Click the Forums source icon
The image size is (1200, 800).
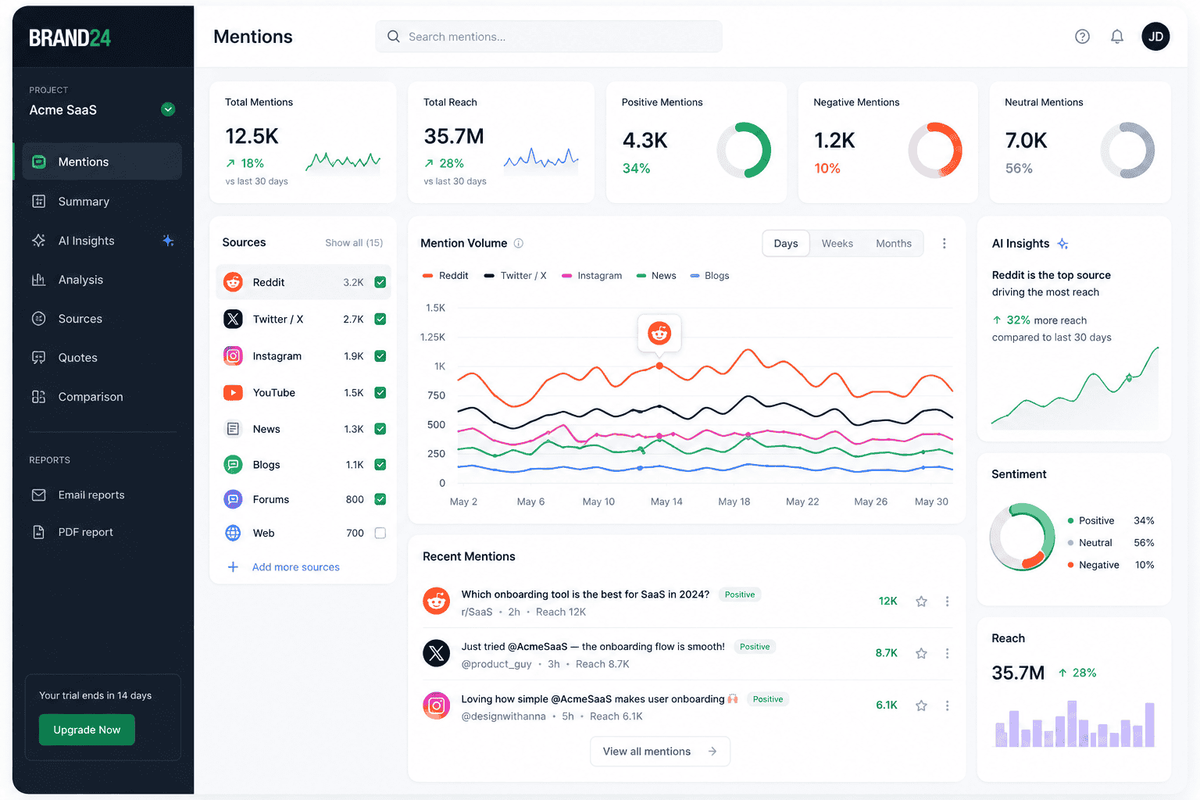pyautogui.click(x=233, y=499)
